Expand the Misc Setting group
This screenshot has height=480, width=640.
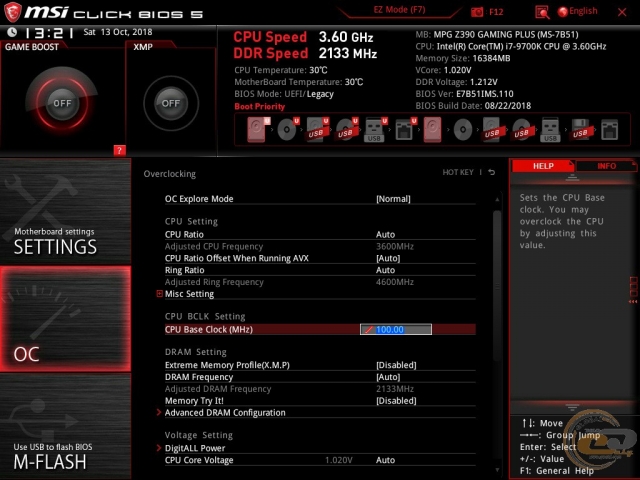pos(189,294)
